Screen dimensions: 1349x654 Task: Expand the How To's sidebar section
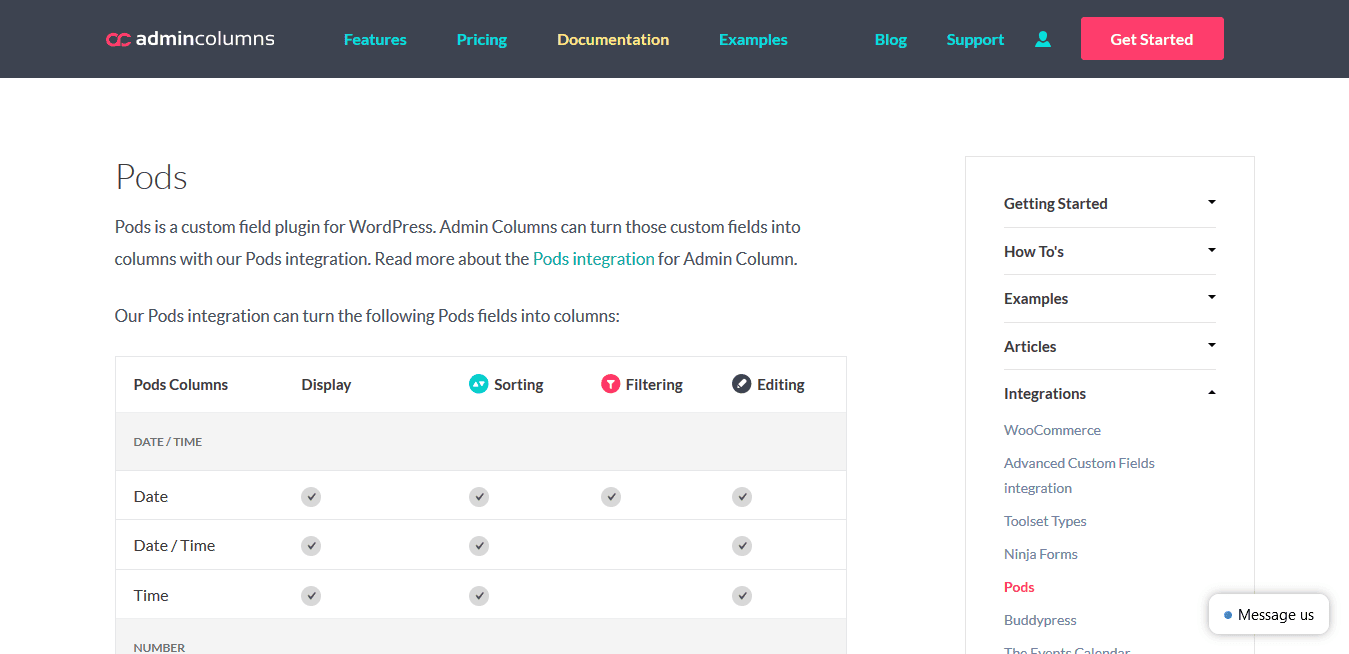tap(1110, 251)
